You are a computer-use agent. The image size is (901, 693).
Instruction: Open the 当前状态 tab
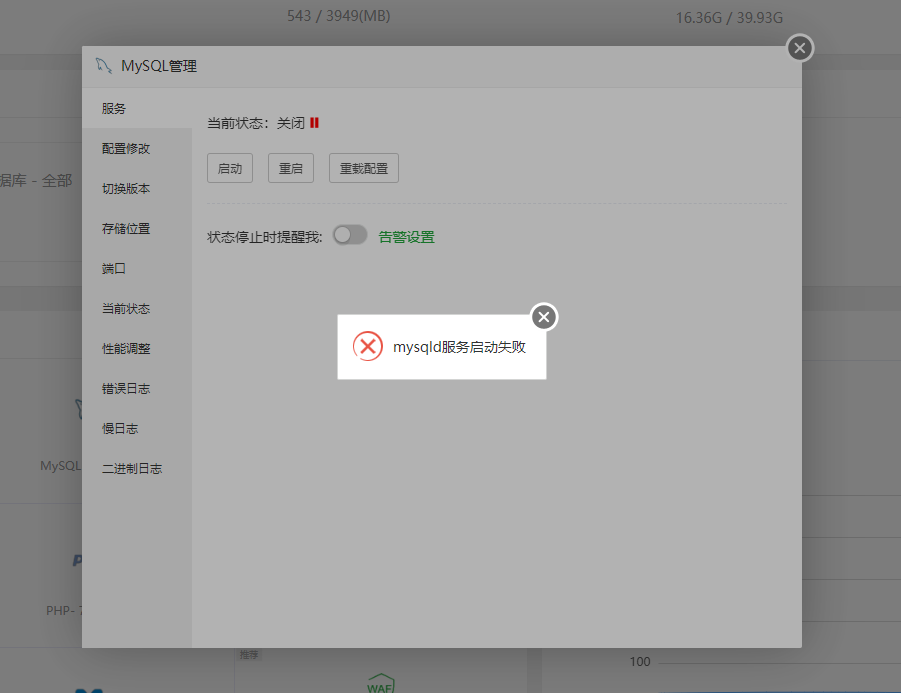click(x=137, y=309)
